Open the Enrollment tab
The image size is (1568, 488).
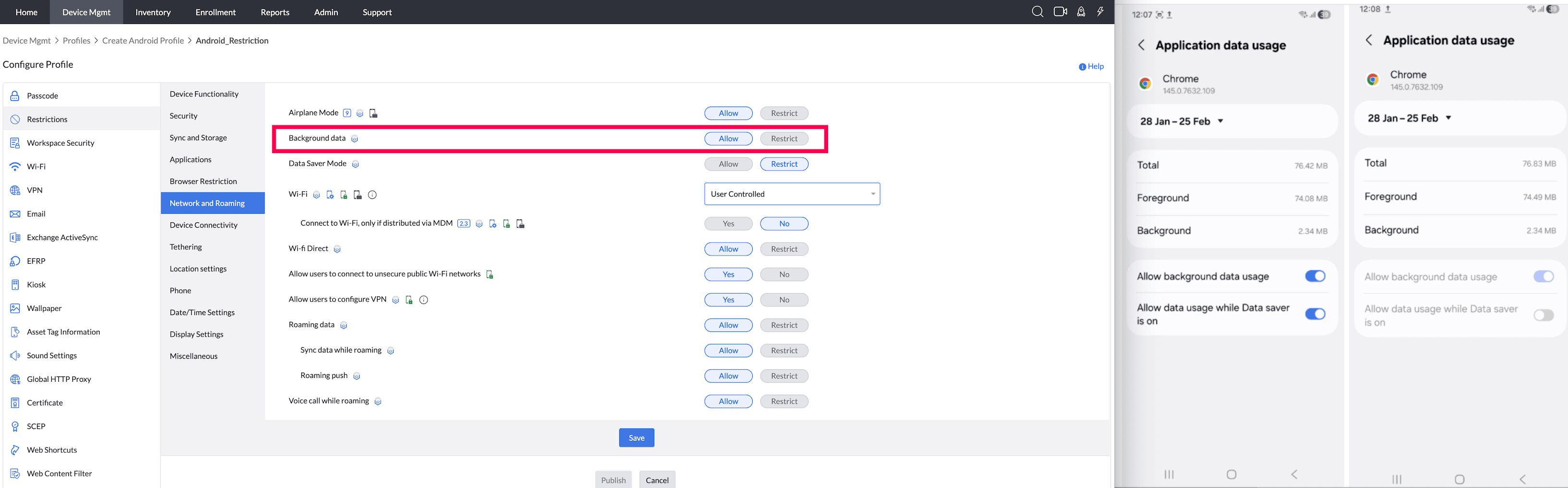point(216,12)
